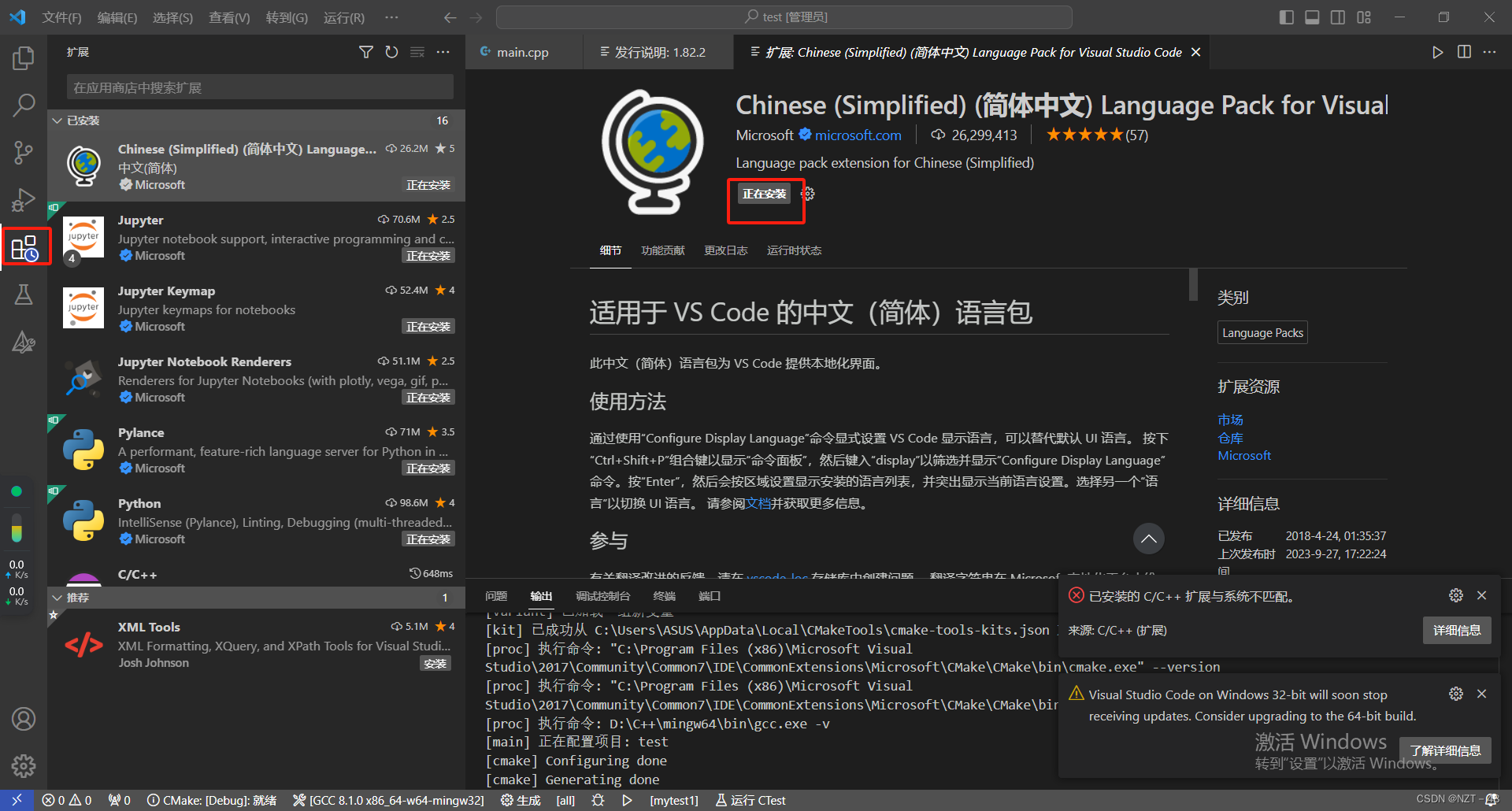
Task: Open the 编辑(E) menu
Action: 117,17
